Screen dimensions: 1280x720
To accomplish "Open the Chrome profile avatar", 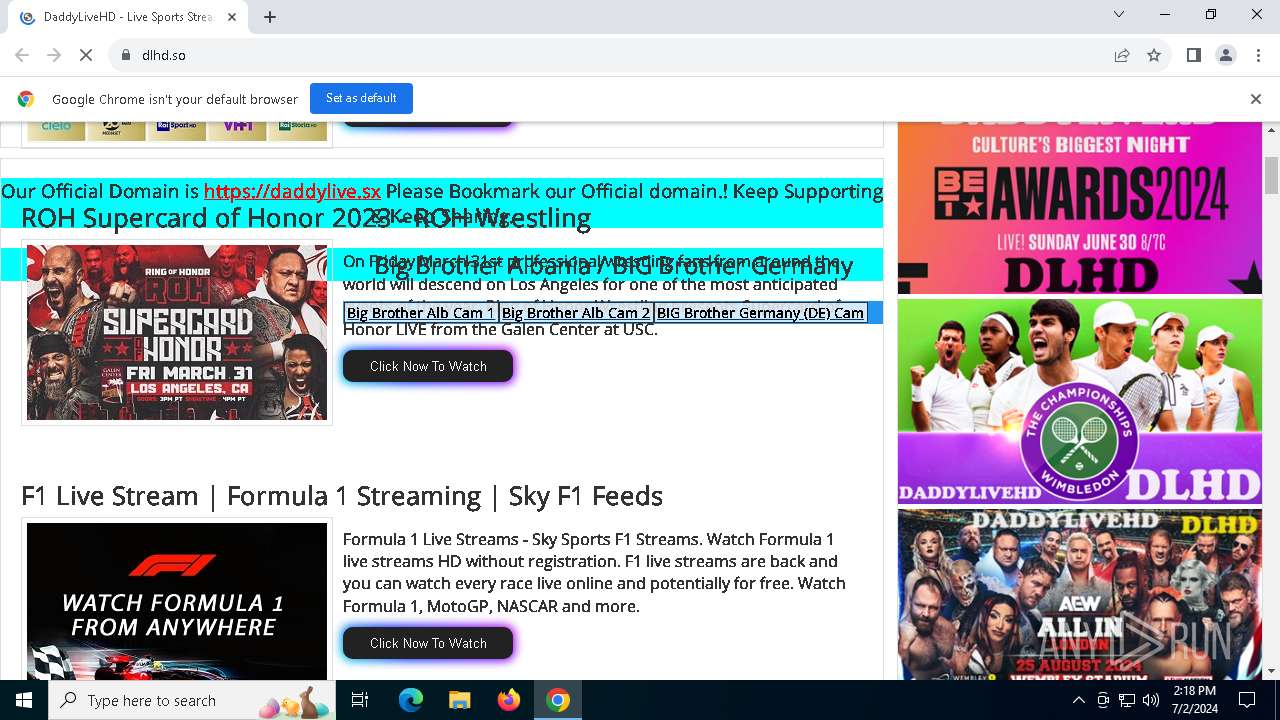I will tap(1225, 55).
